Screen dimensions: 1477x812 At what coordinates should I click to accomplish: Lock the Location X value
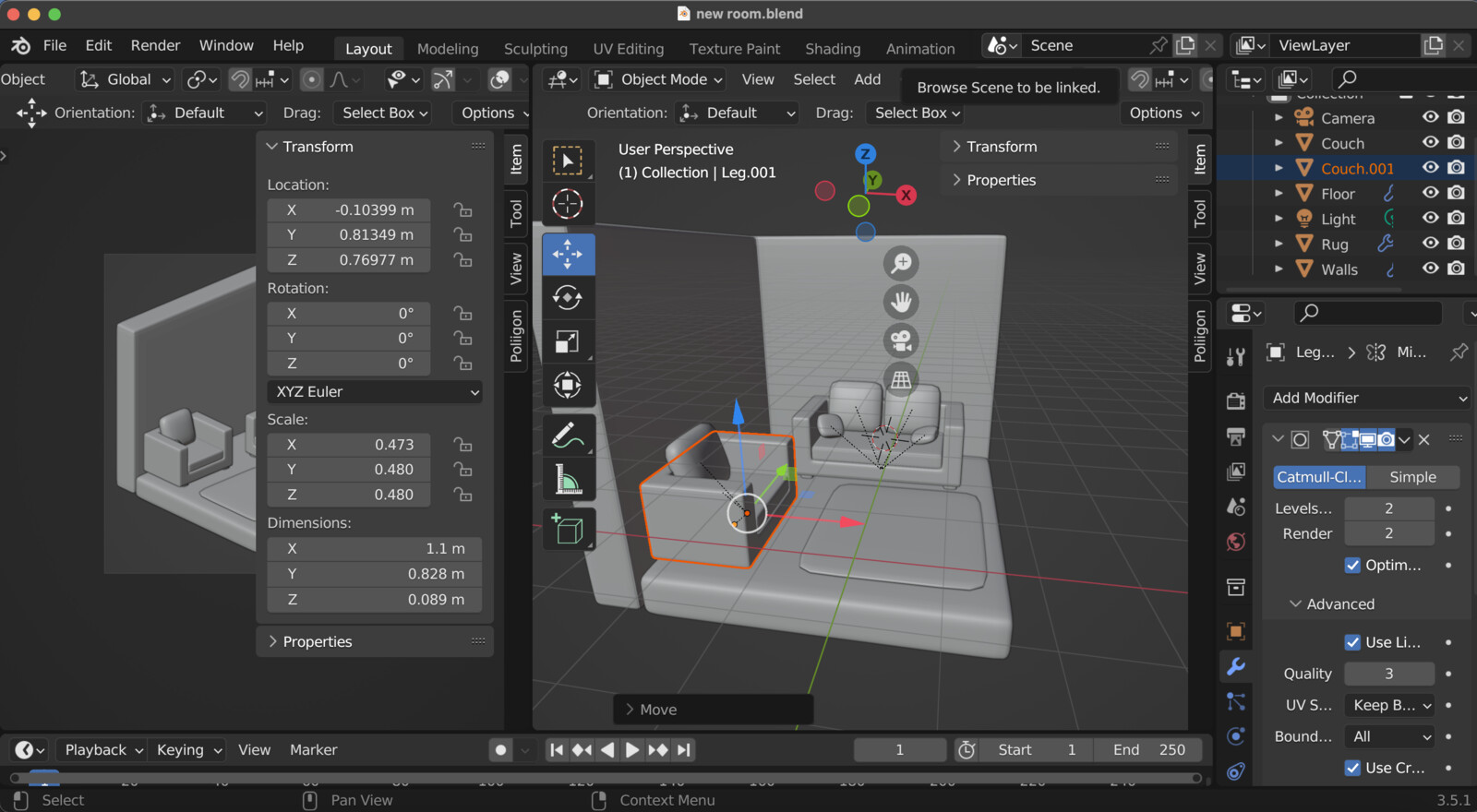tap(463, 210)
